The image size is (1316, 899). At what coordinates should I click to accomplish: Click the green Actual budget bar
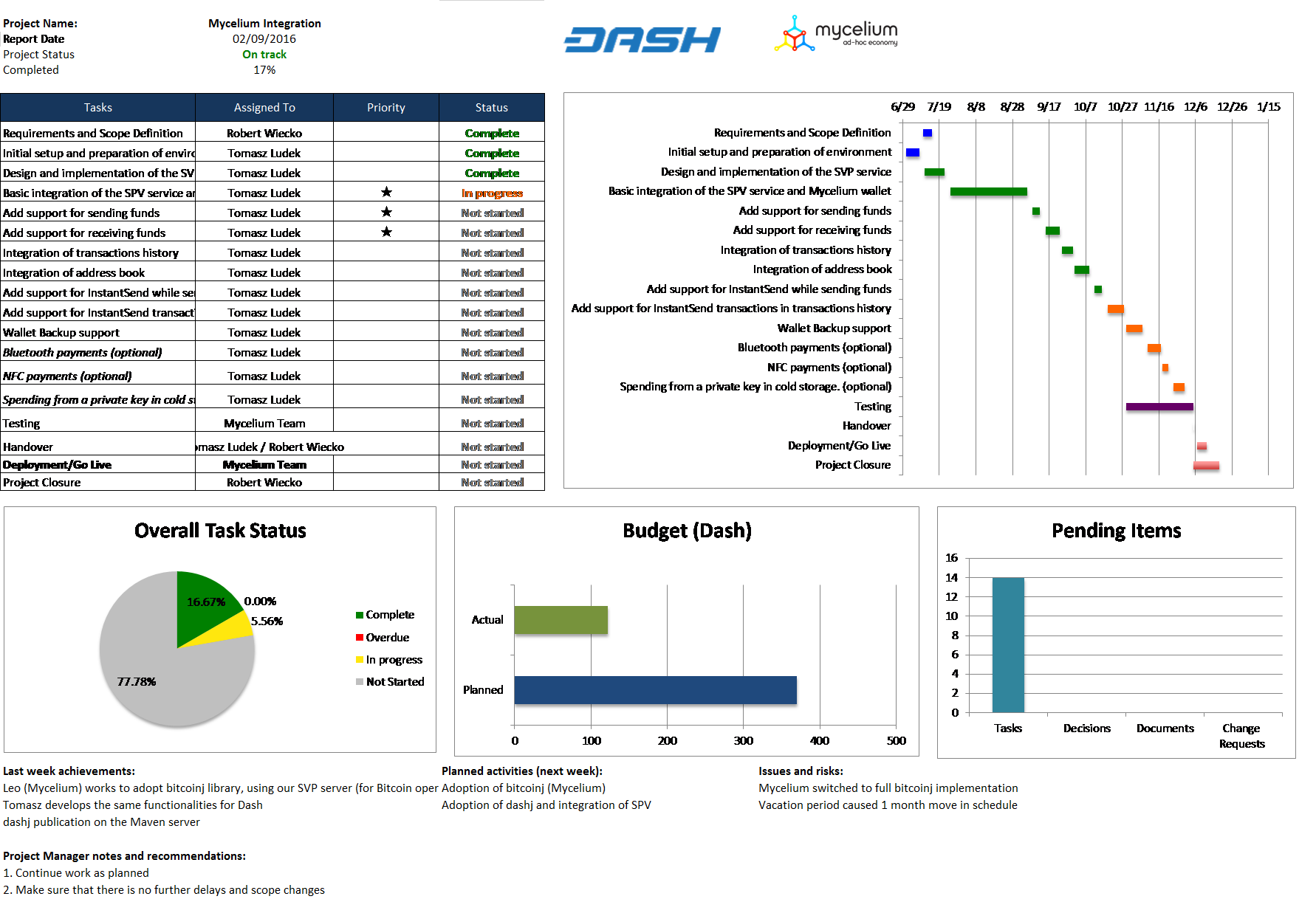pyautogui.click(x=561, y=620)
